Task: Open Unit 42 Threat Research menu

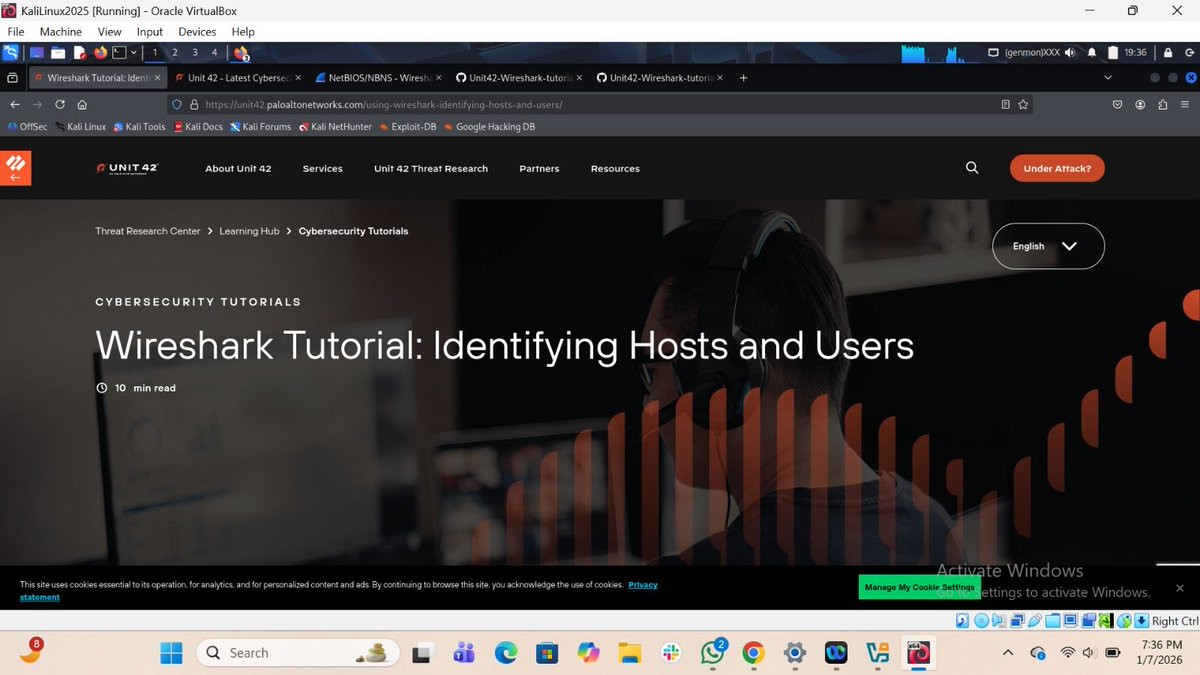Action: (x=431, y=169)
